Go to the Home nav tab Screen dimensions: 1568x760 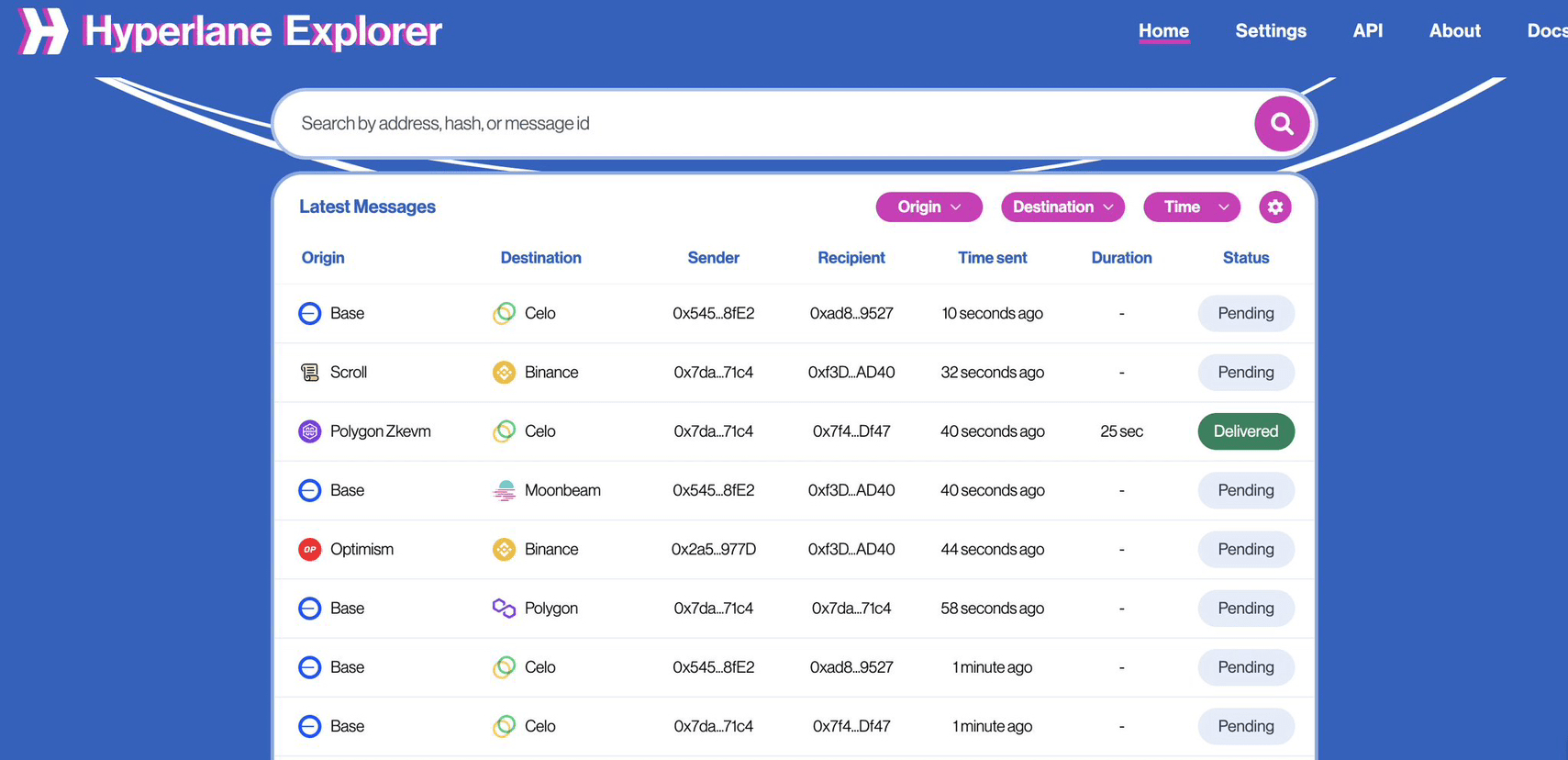(1163, 31)
